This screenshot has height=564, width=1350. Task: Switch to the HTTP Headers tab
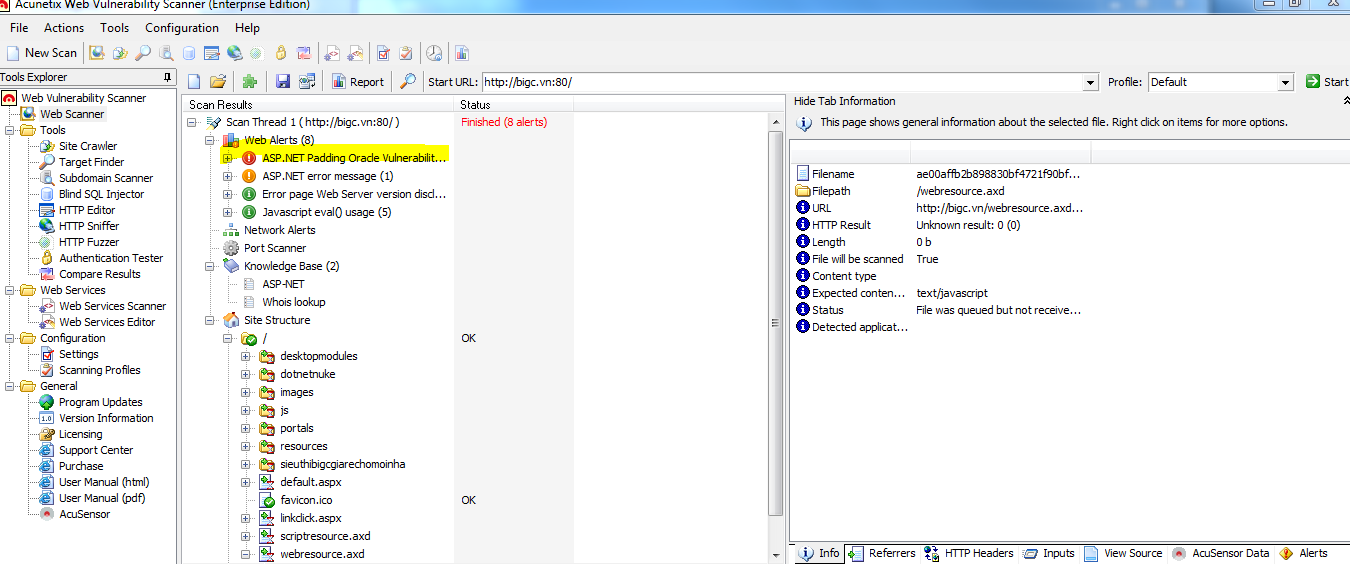click(969, 553)
